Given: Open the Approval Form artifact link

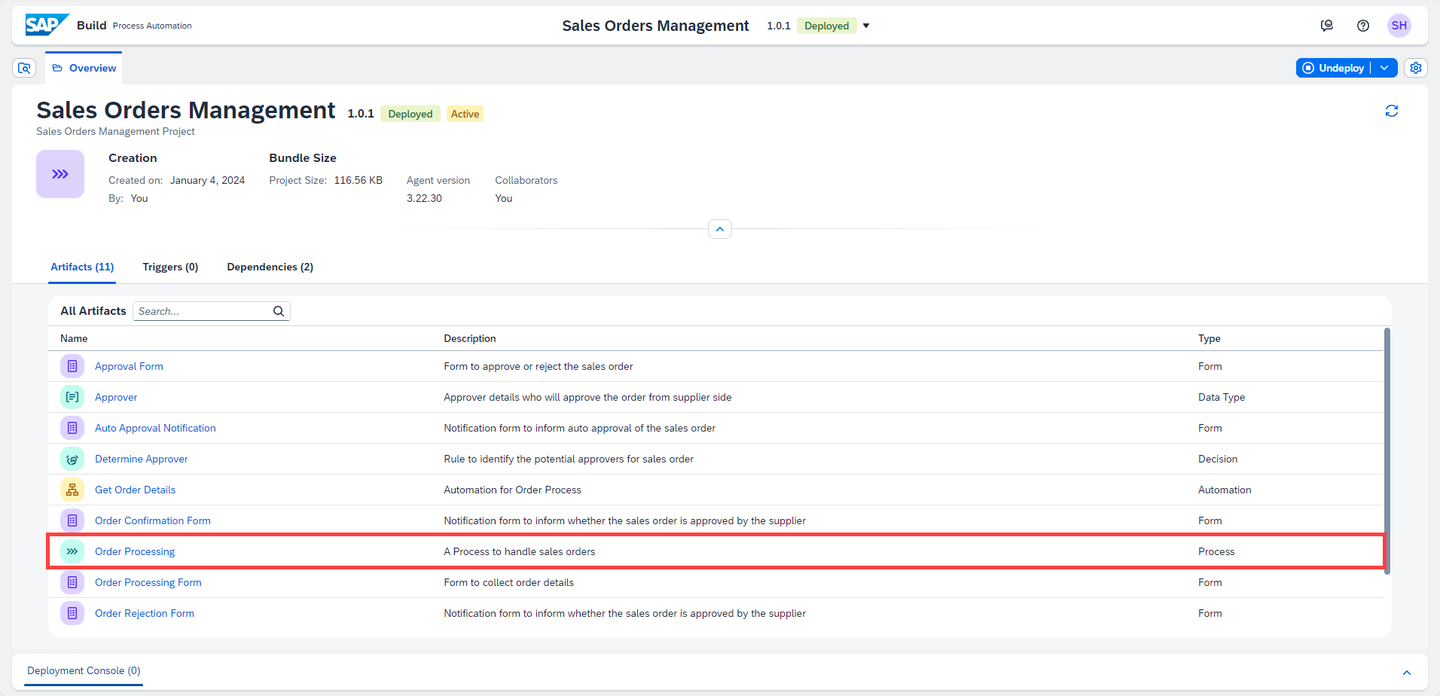Looking at the screenshot, I should coord(129,367).
